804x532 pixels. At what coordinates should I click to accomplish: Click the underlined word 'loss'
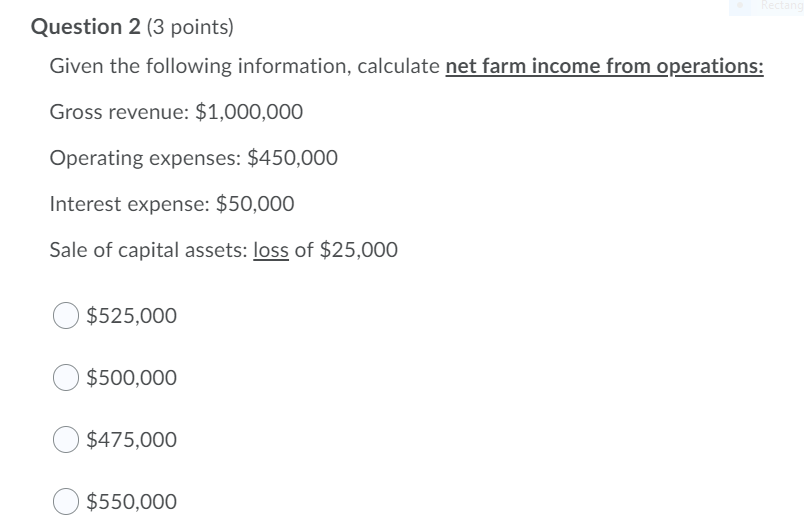272,250
